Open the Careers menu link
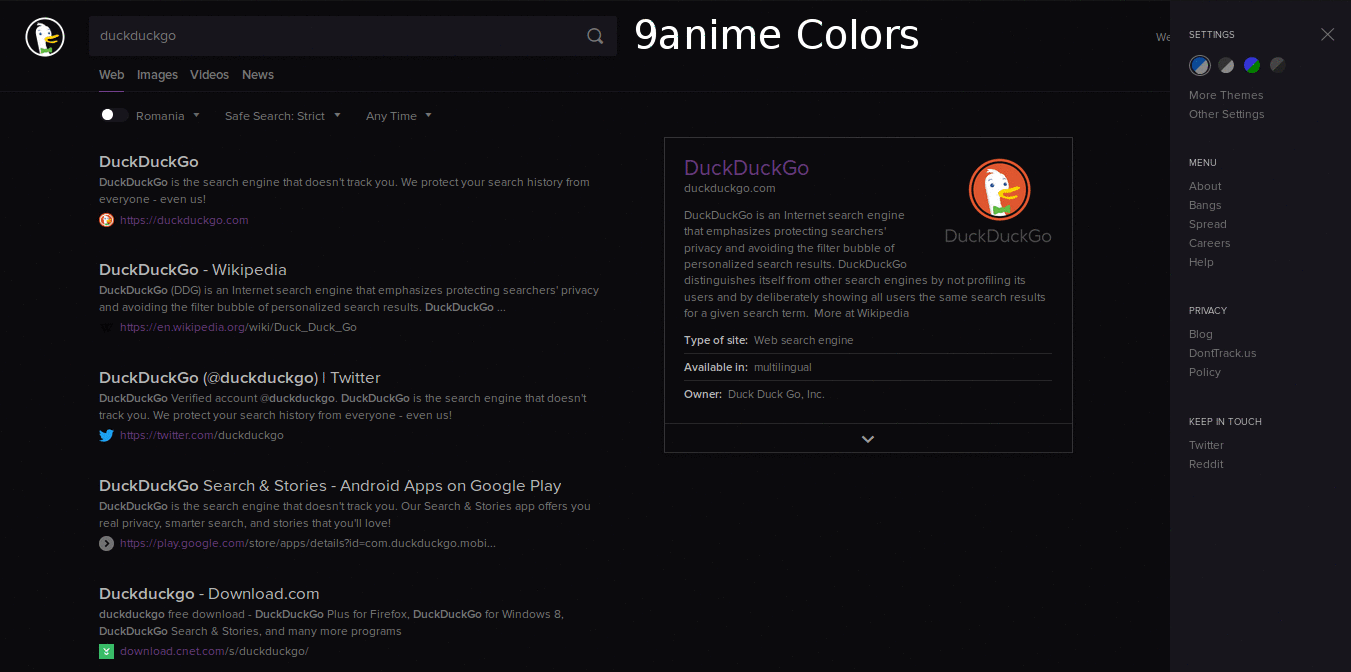The image size is (1351, 672). click(1210, 243)
